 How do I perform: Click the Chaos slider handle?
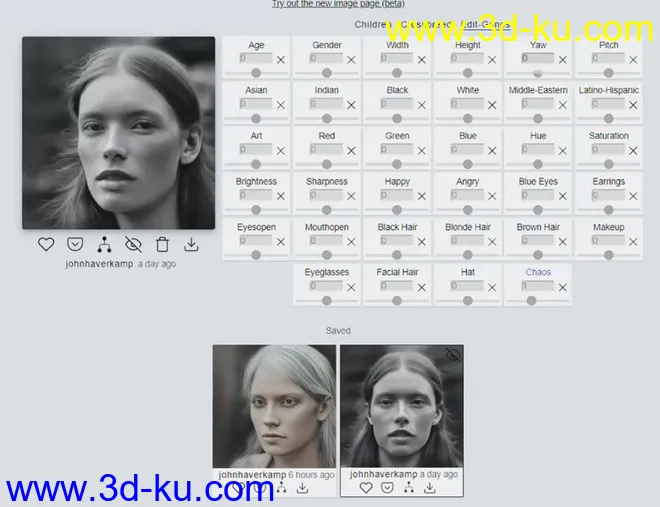click(x=532, y=300)
